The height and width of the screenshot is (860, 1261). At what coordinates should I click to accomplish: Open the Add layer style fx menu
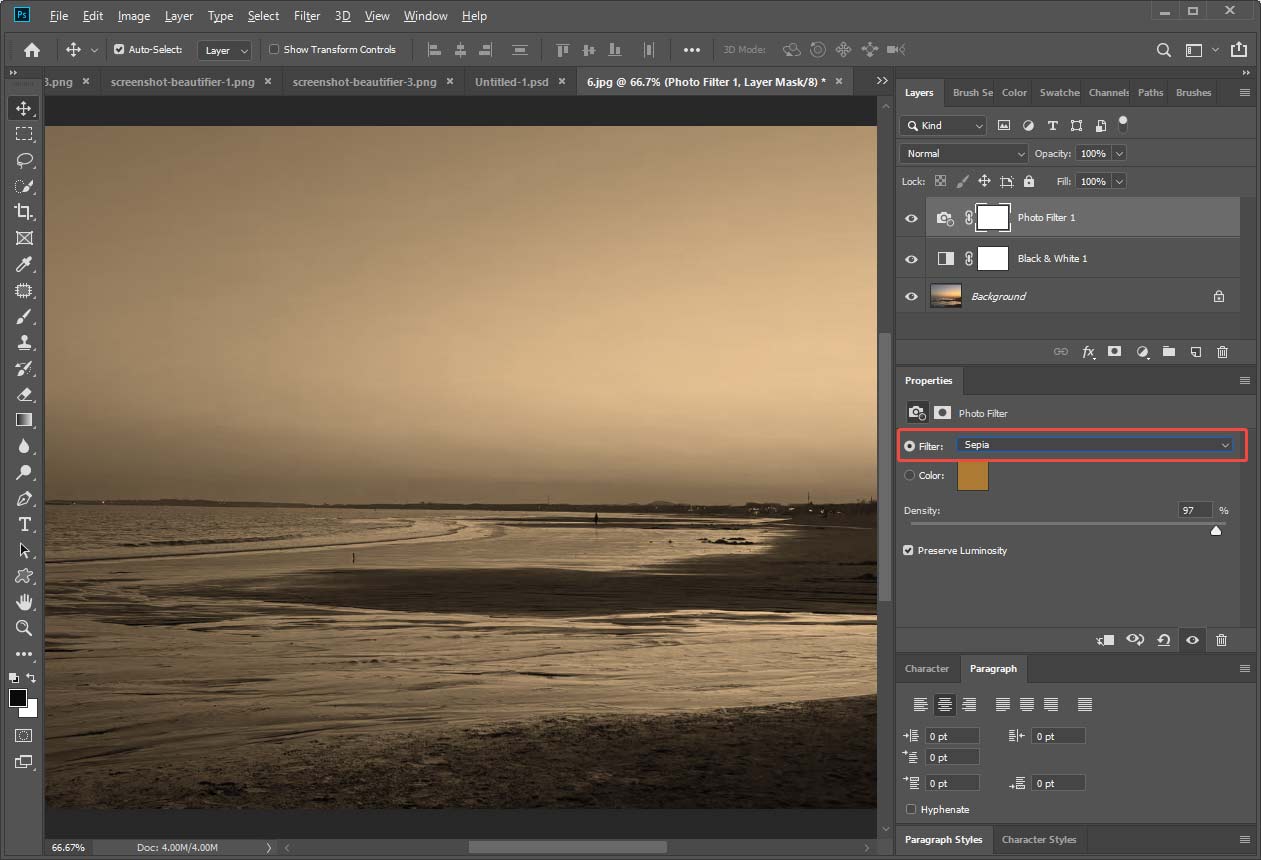point(1088,352)
